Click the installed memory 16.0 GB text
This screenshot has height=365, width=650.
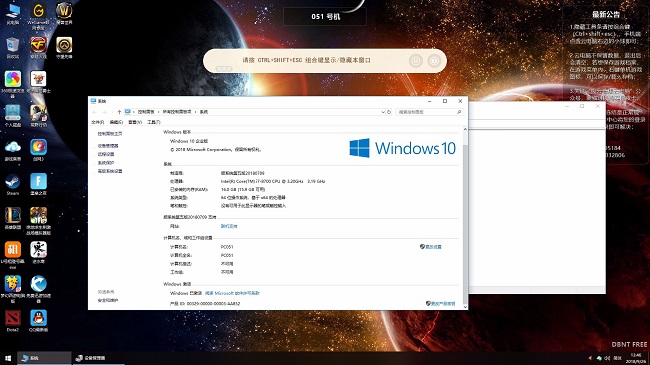243,190
